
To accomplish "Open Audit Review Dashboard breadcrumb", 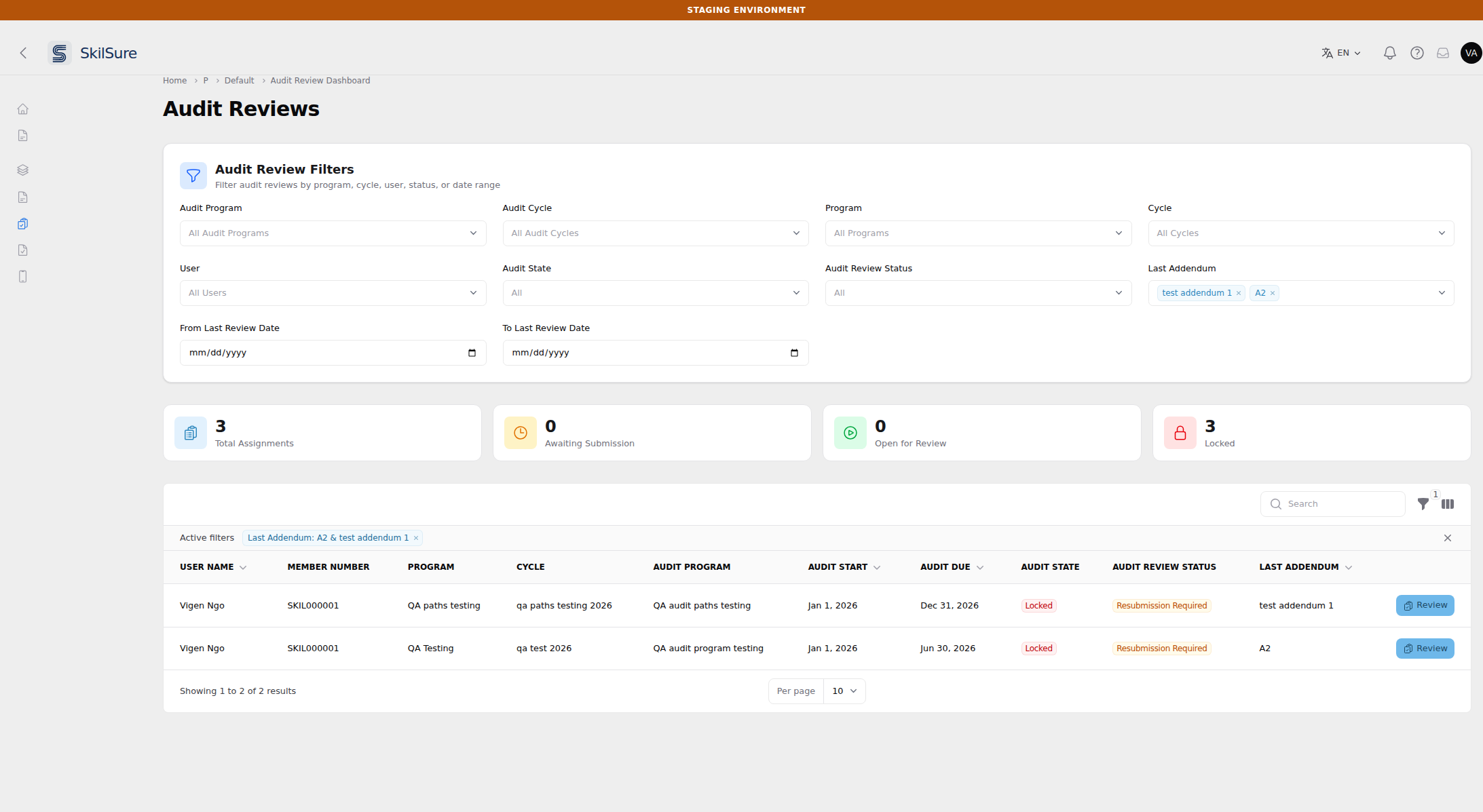I will coord(320,81).
